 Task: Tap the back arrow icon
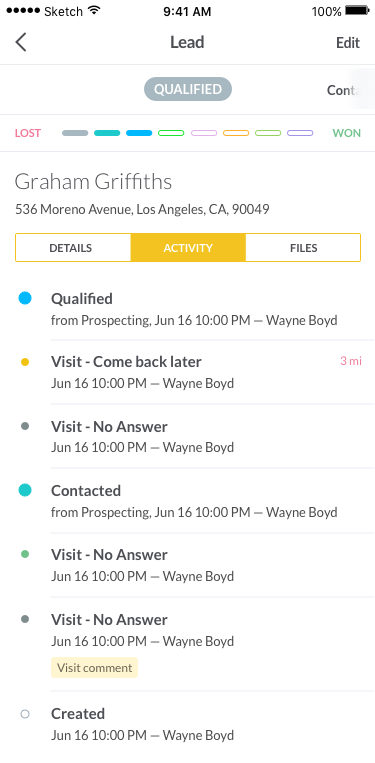pyautogui.click(x=20, y=42)
